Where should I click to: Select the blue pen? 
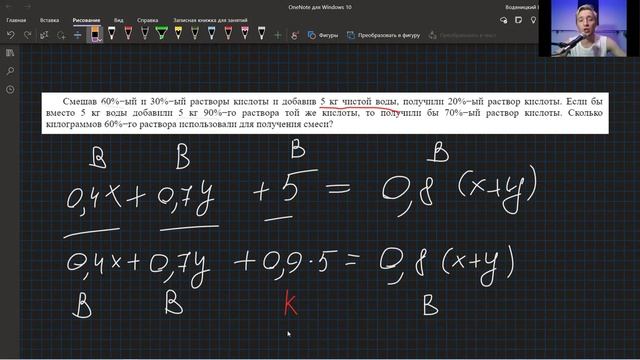(211, 33)
